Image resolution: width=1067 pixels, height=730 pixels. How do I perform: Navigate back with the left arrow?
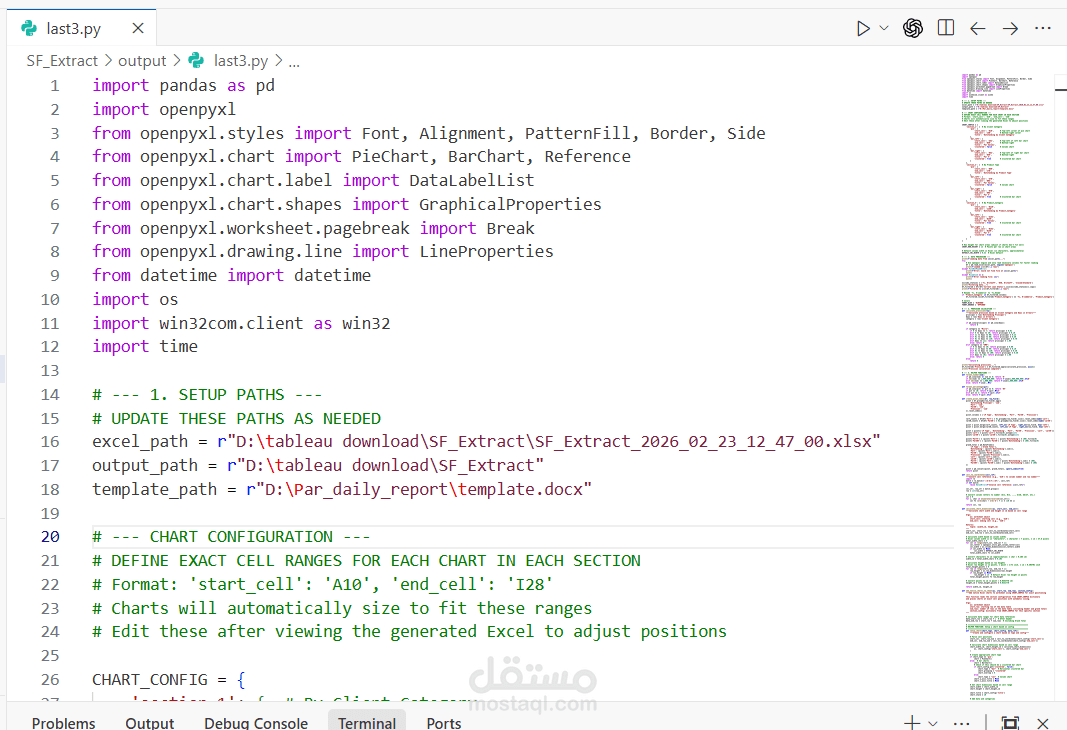[978, 29]
